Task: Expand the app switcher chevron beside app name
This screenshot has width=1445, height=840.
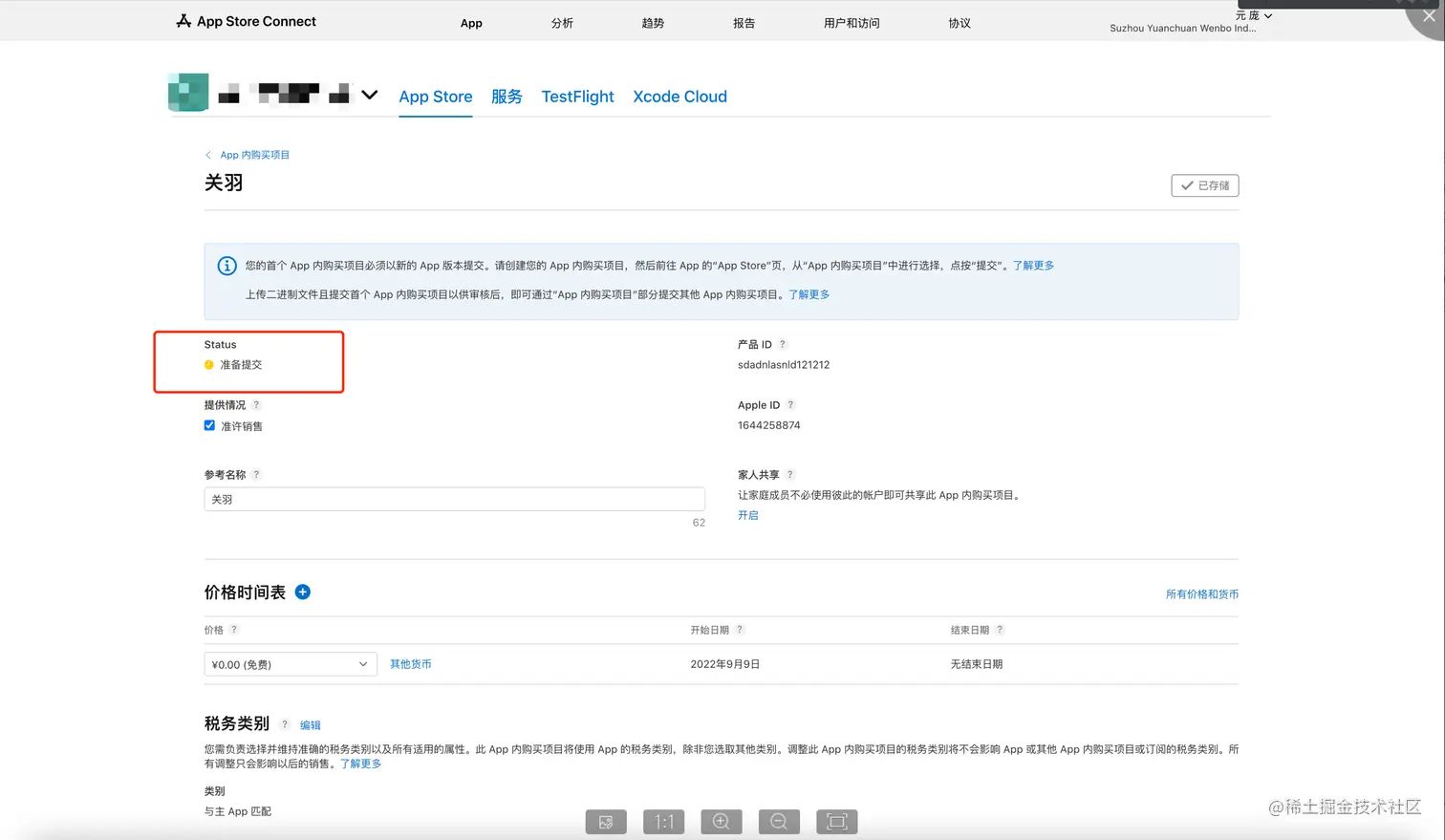Action: coord(370,95)
